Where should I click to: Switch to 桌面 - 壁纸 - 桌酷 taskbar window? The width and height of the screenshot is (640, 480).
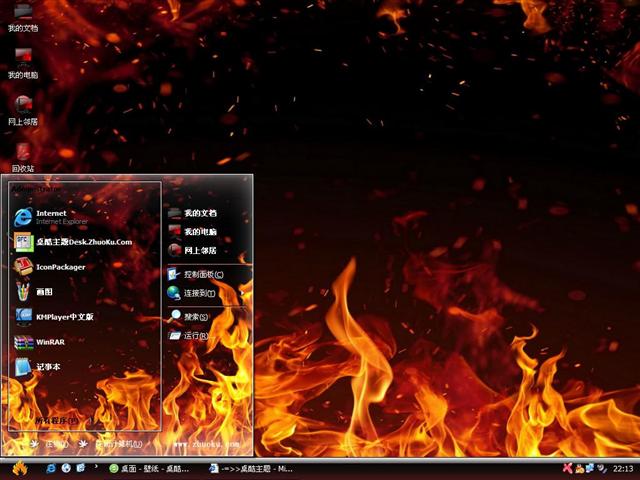(x=149, y=469)
